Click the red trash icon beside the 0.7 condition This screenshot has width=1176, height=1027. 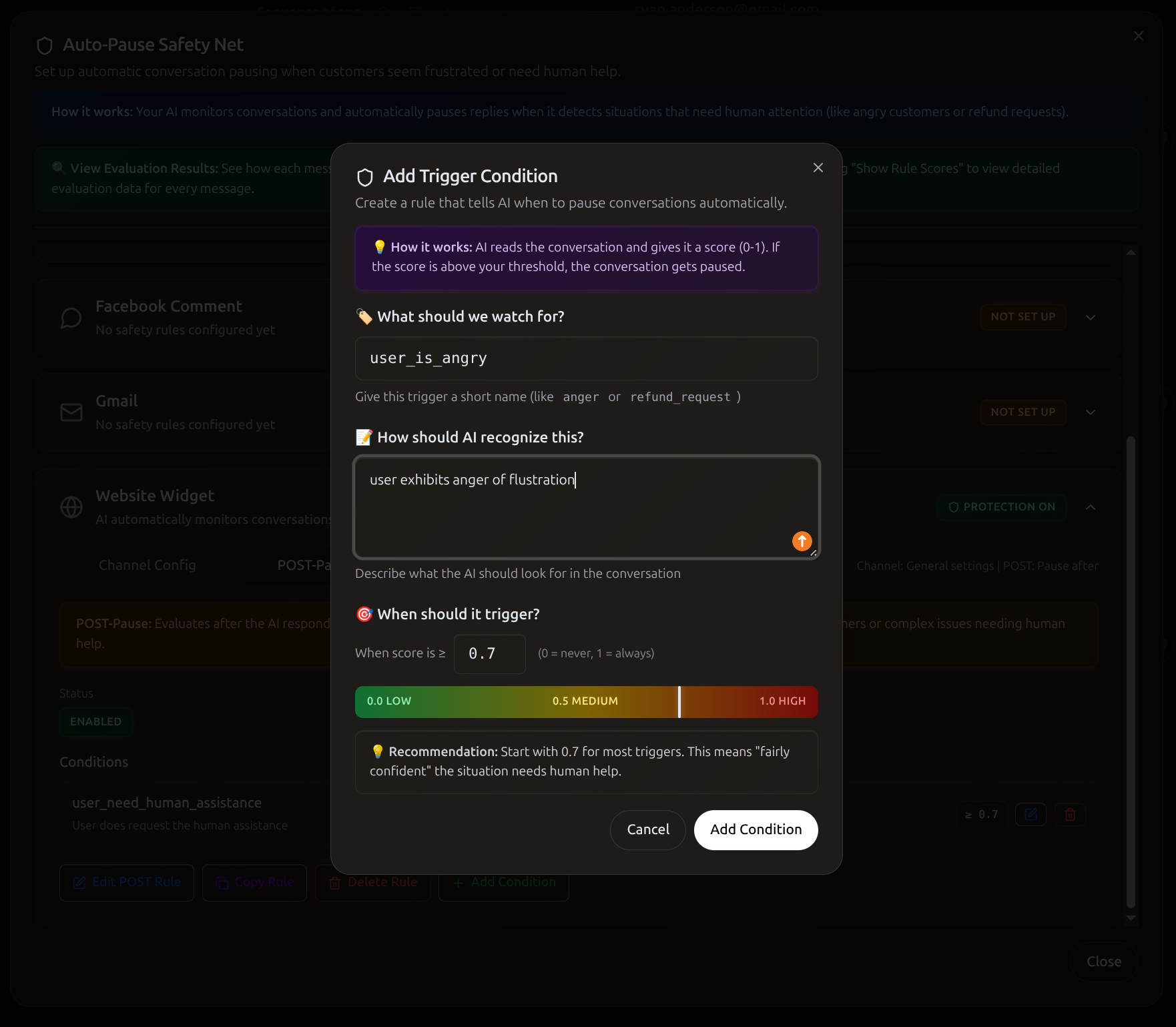pyautogui.click(x=1070, y=814)
